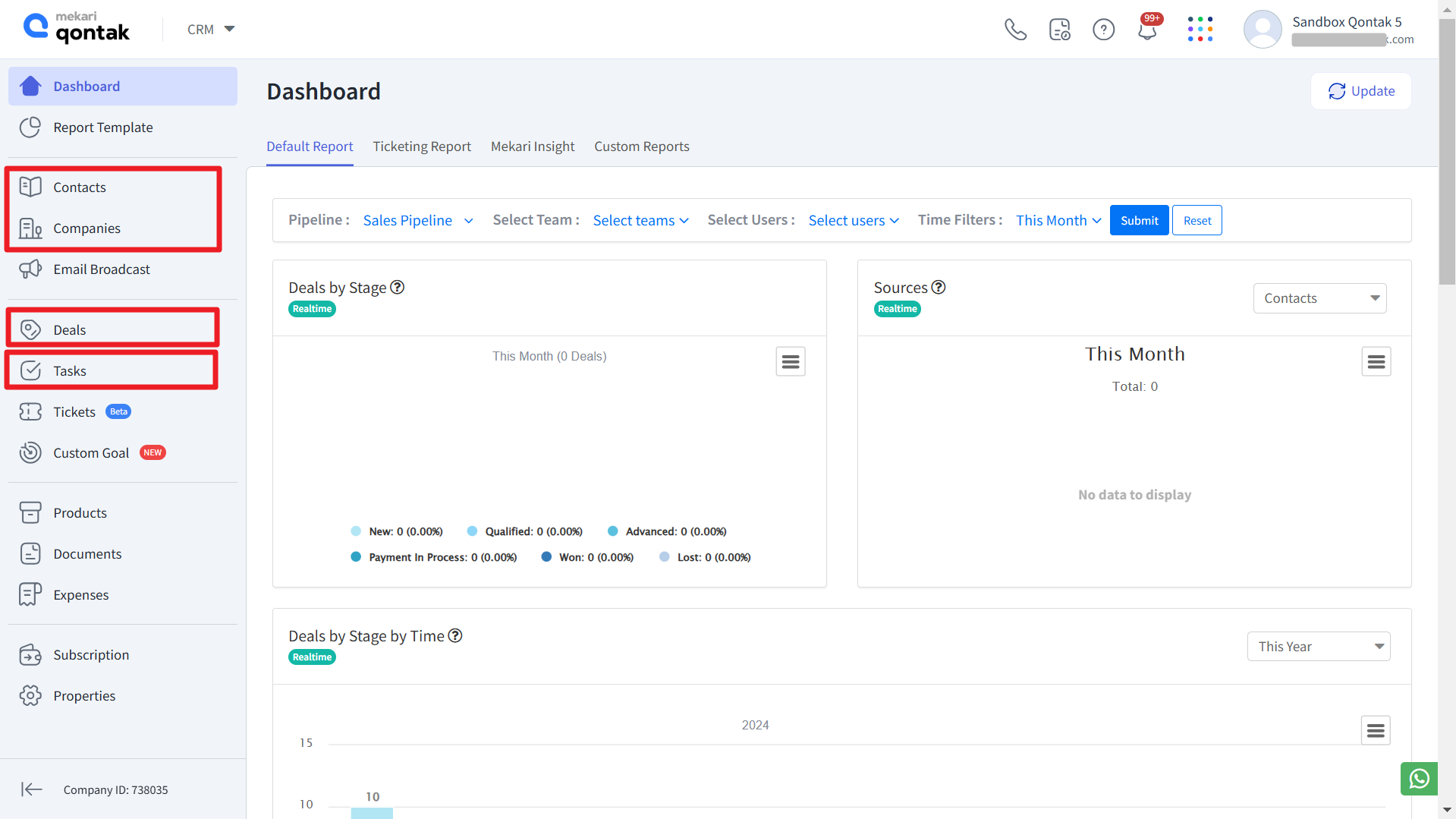
Task: Open Deals by Stage chart hamburger menu
Action: click(791, 361)
